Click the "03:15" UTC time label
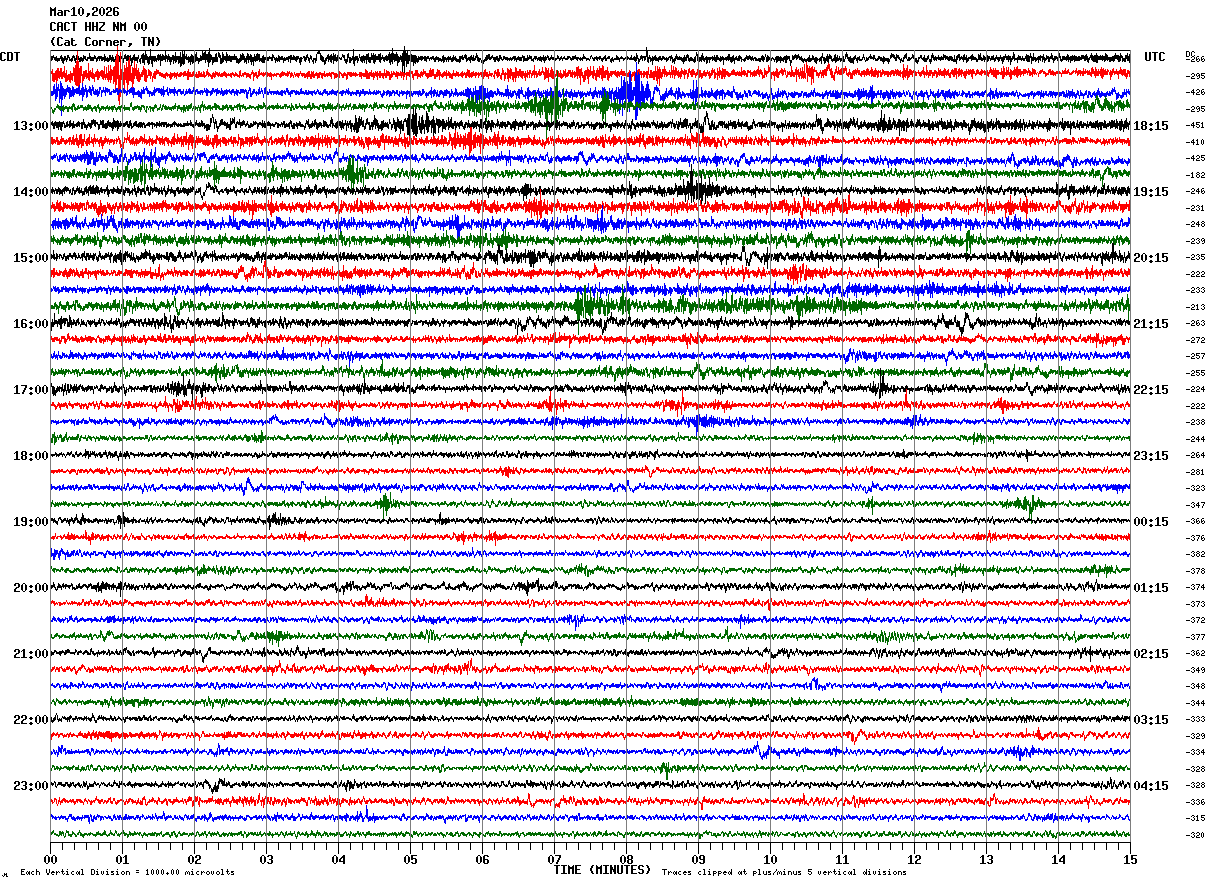Viewport: 1210px width, 886px height. [1152, 720]
